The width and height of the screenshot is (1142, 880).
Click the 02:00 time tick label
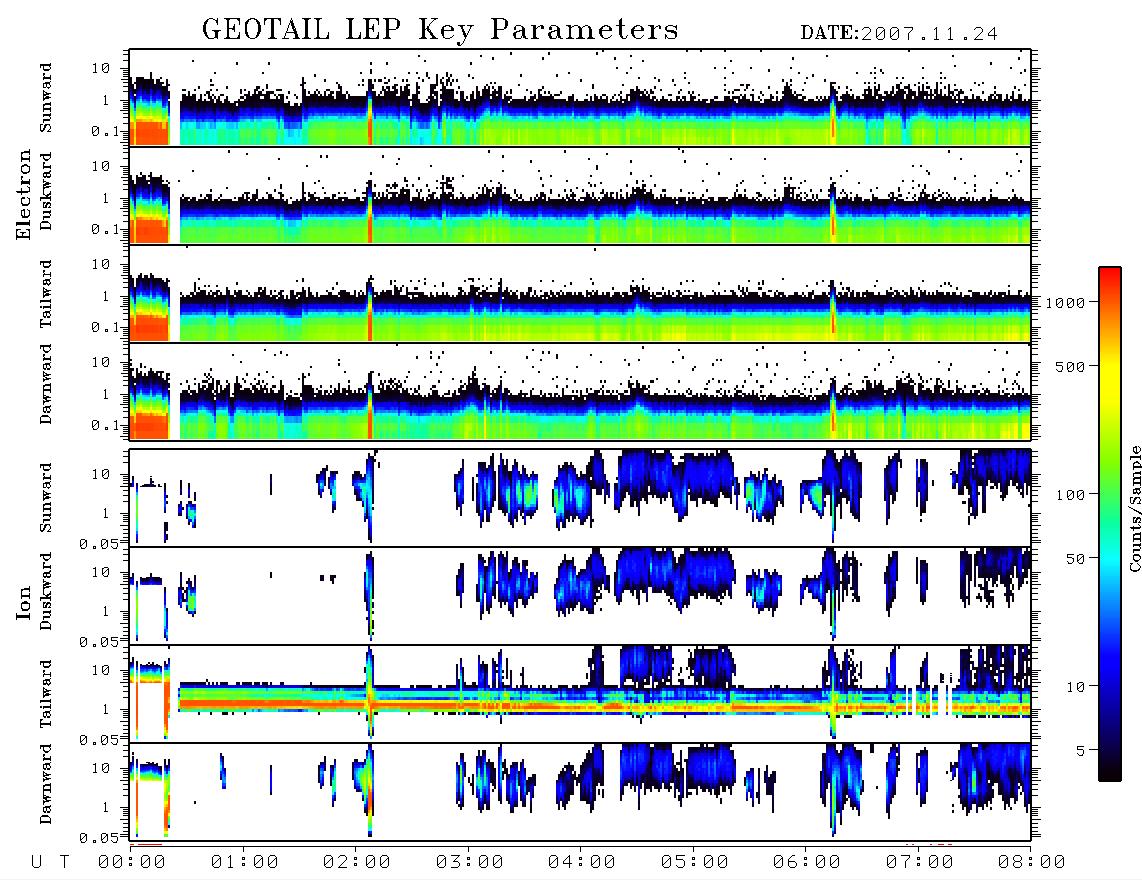click(357, 863)
